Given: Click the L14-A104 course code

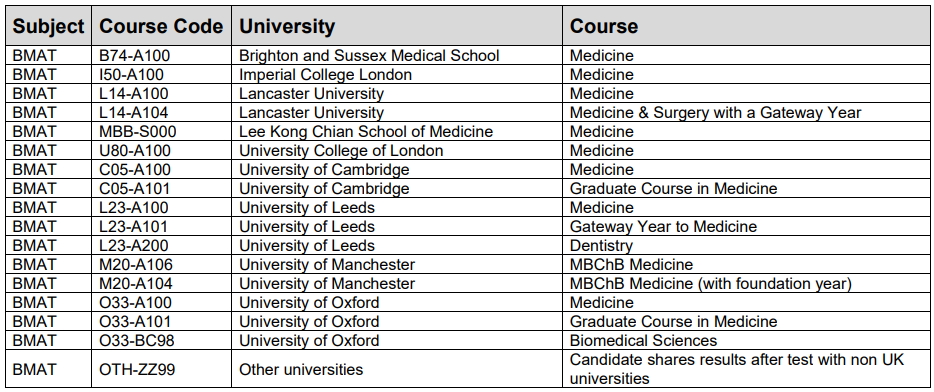Looking at the screenshot, I should click(133, 112).
